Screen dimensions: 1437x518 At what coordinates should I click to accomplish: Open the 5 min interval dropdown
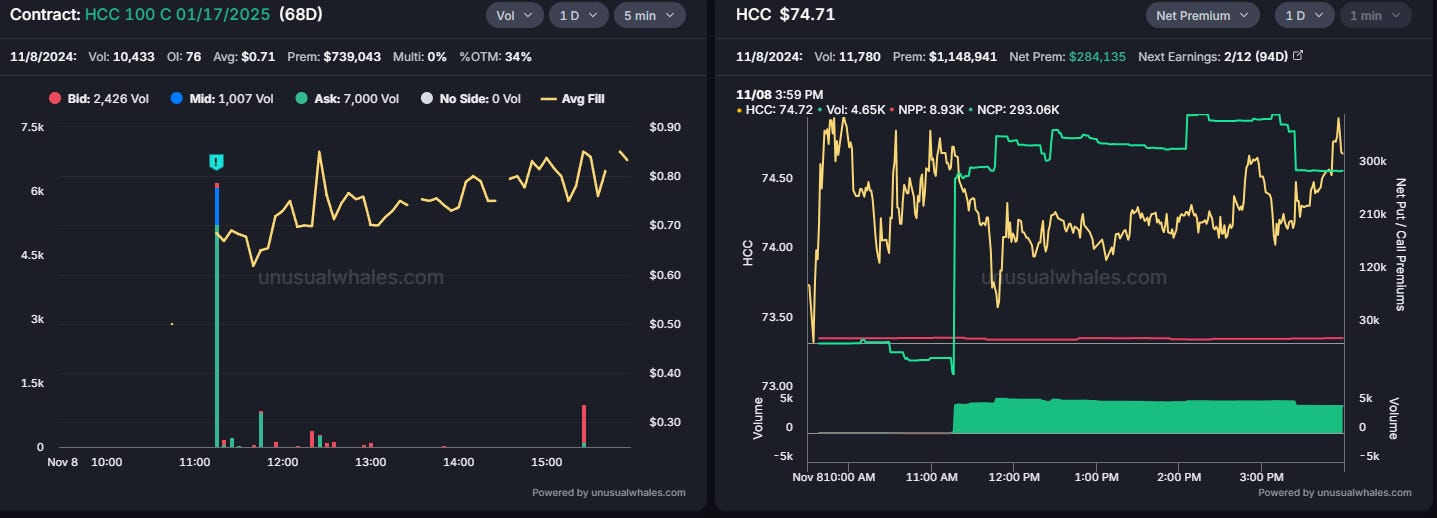[x=650, y=14]
